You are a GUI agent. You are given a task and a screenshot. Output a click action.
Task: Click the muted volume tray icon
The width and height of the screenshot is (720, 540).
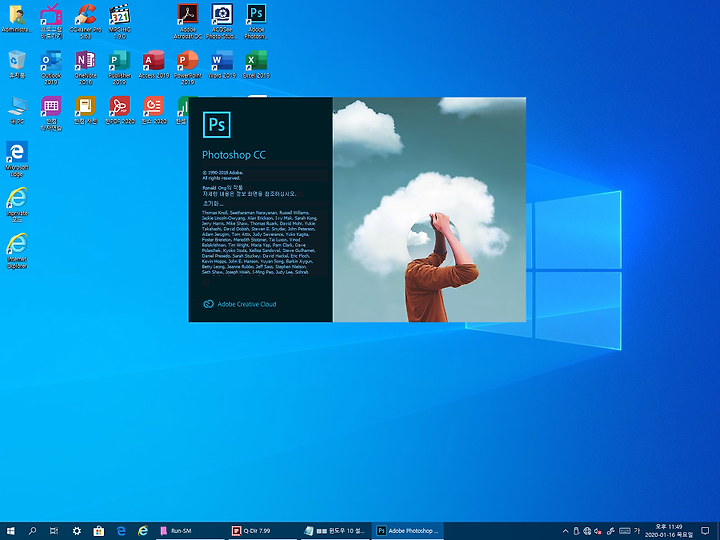coord(598,531)
